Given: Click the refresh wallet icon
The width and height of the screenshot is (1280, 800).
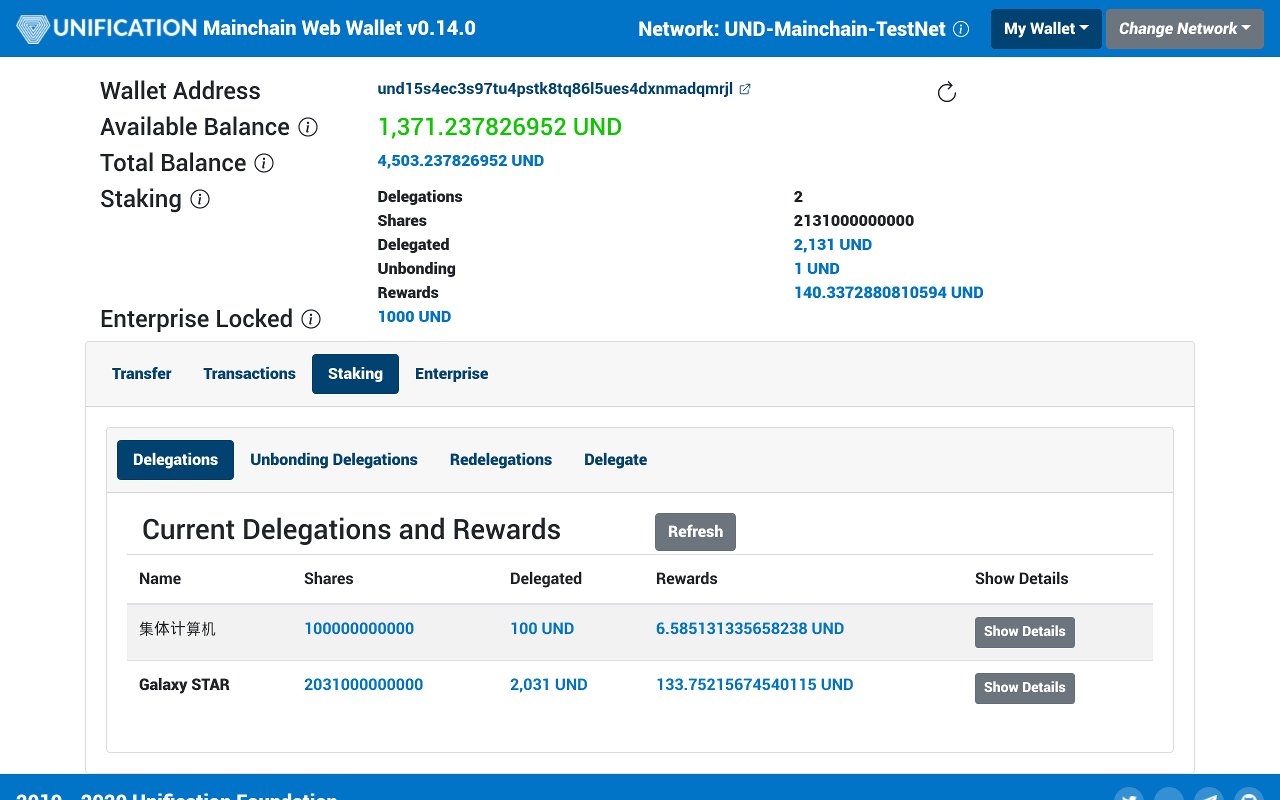Looking at the screenshot, I should coord(947,91).
